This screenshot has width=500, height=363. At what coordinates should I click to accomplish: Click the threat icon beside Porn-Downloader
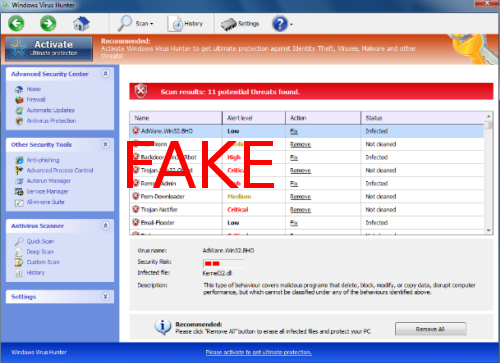136,196
